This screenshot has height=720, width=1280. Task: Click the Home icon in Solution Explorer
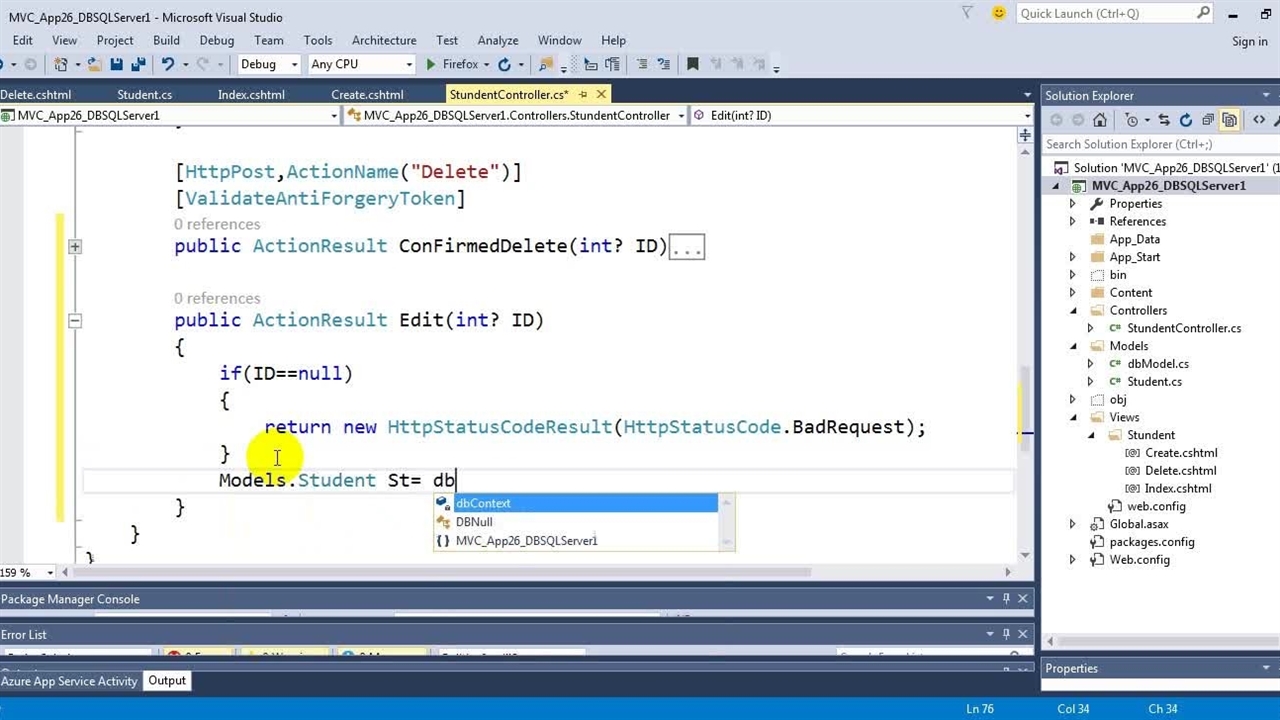click(x=1100, y=120)
